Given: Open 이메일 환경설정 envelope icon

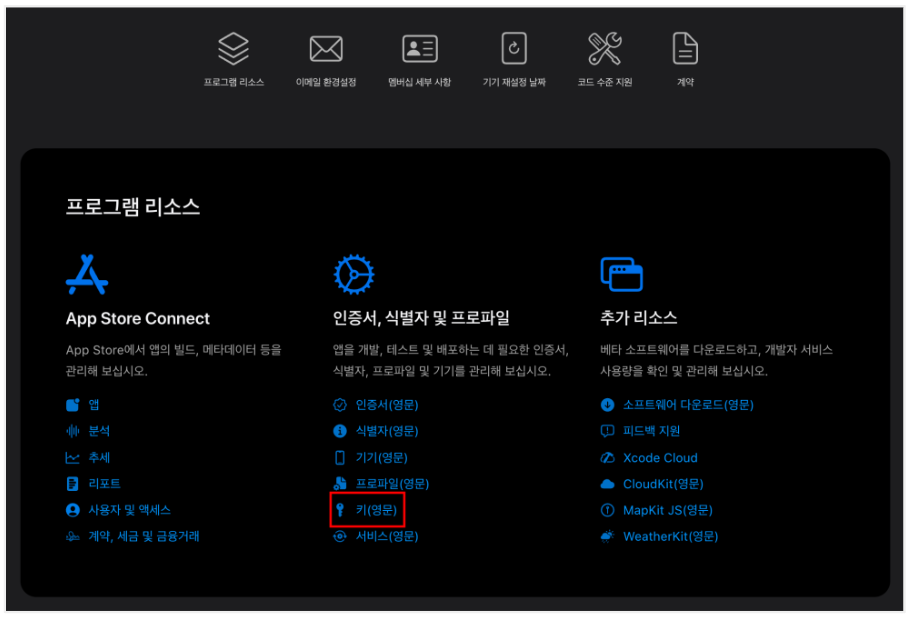Looking at the screenshot, I should (x=326, y=49).
